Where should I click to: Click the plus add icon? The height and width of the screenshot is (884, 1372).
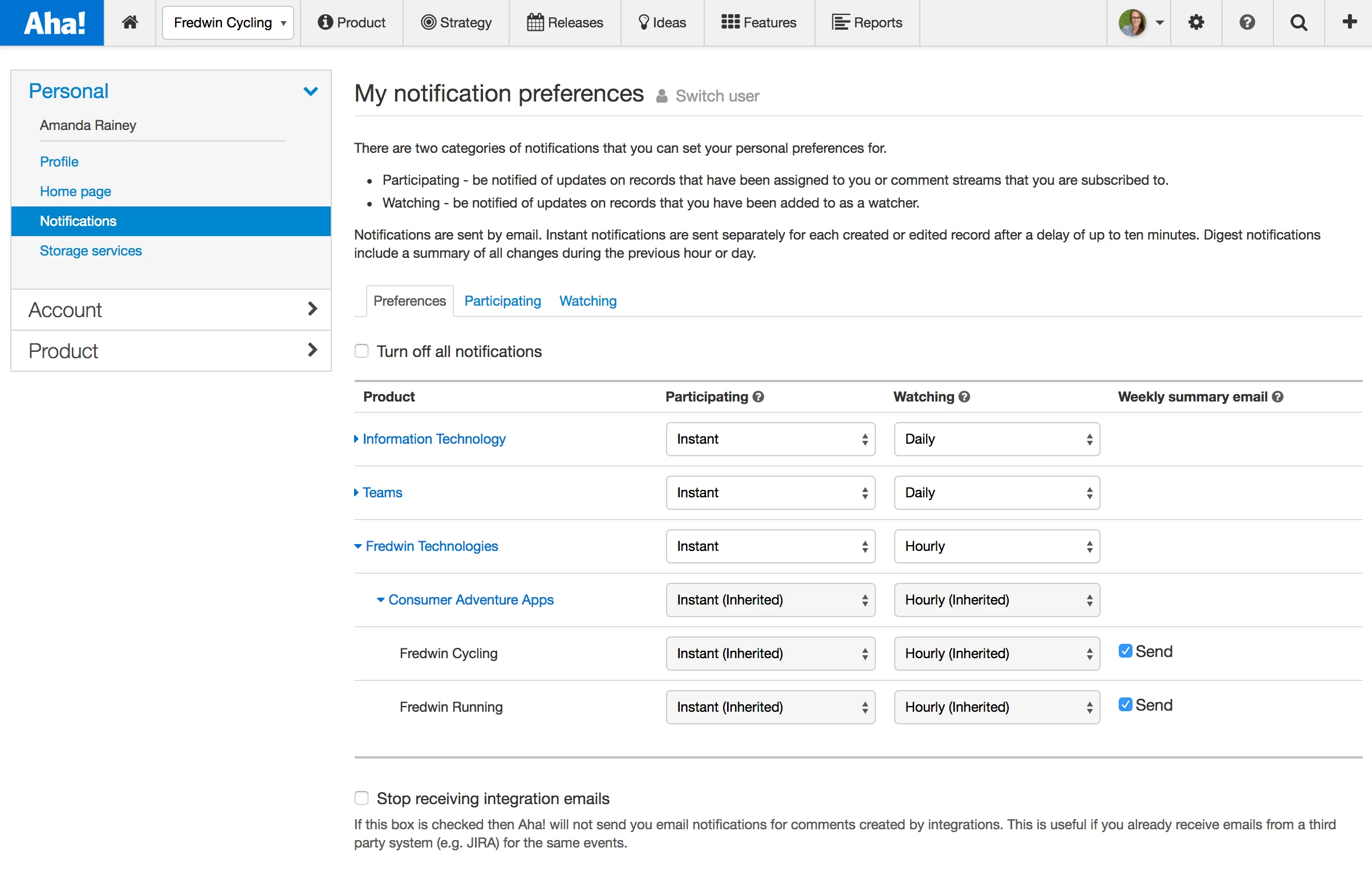(x=1349, y=22)
